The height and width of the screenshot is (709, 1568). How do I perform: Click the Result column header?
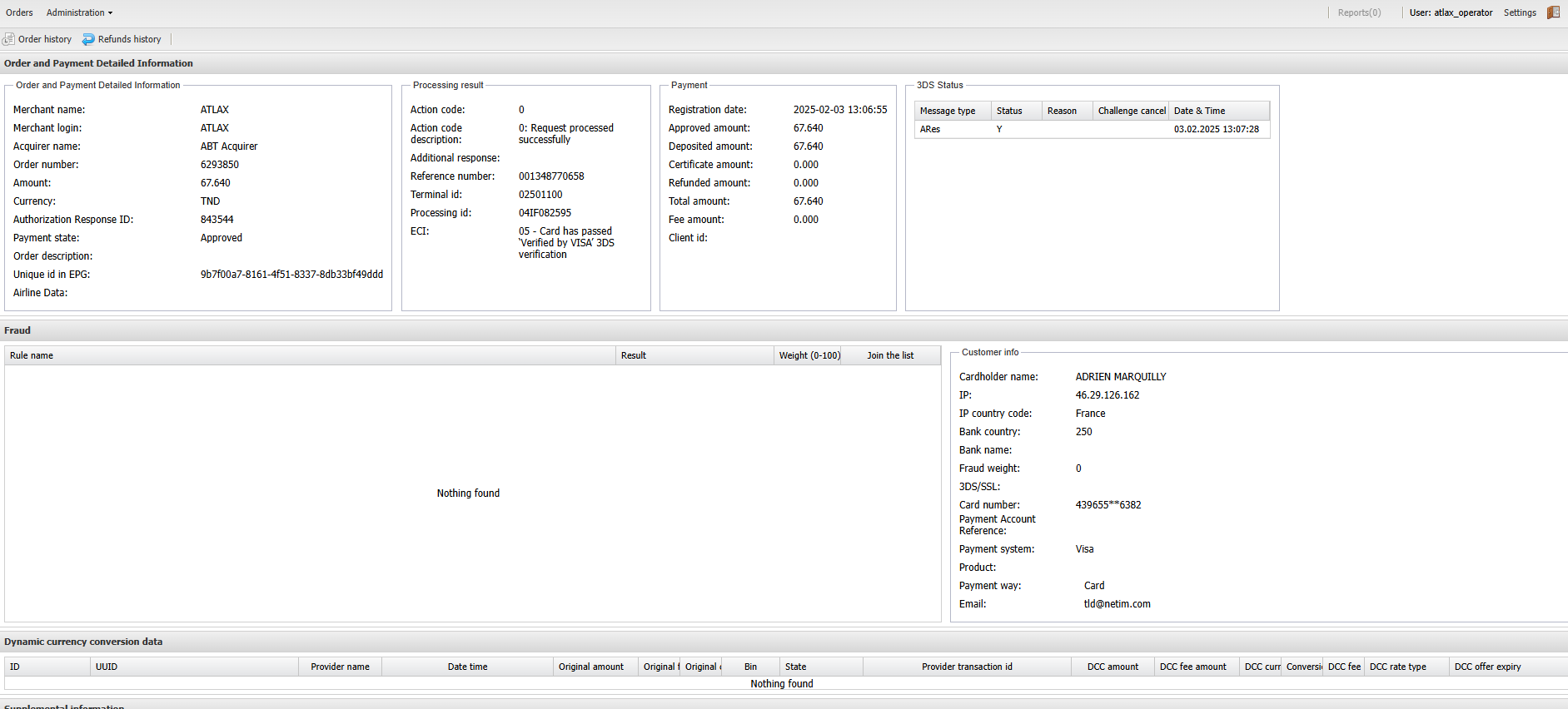pyautogui.click(x=634, y=355)
